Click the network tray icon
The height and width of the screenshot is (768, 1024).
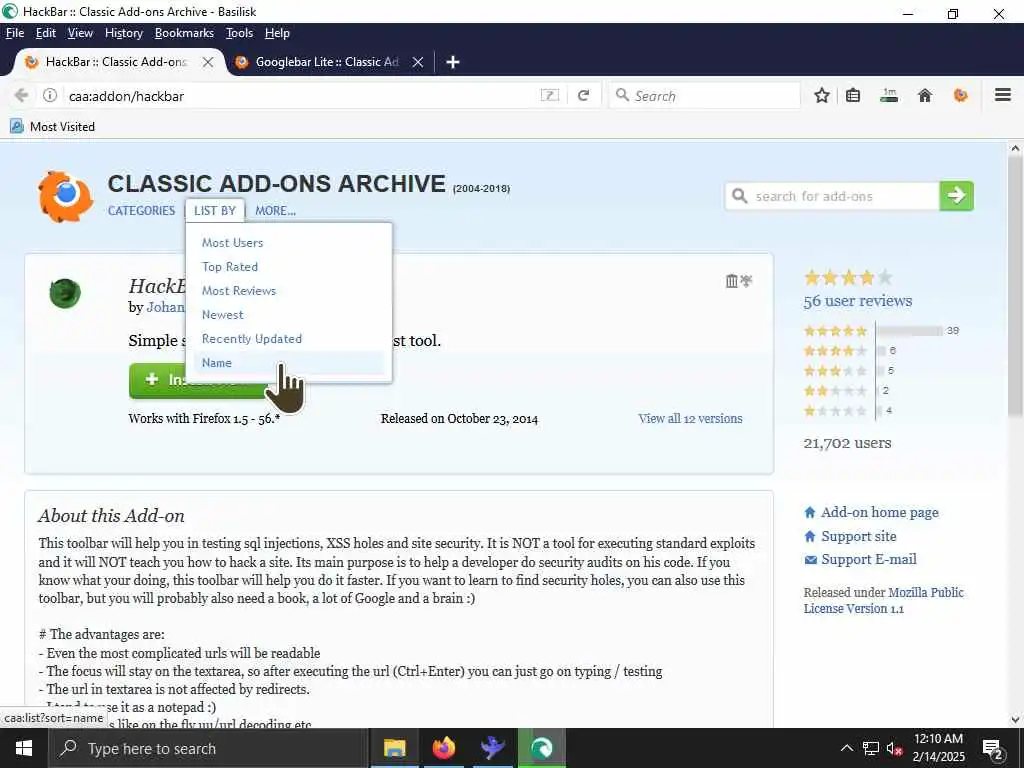pos(871,749)
